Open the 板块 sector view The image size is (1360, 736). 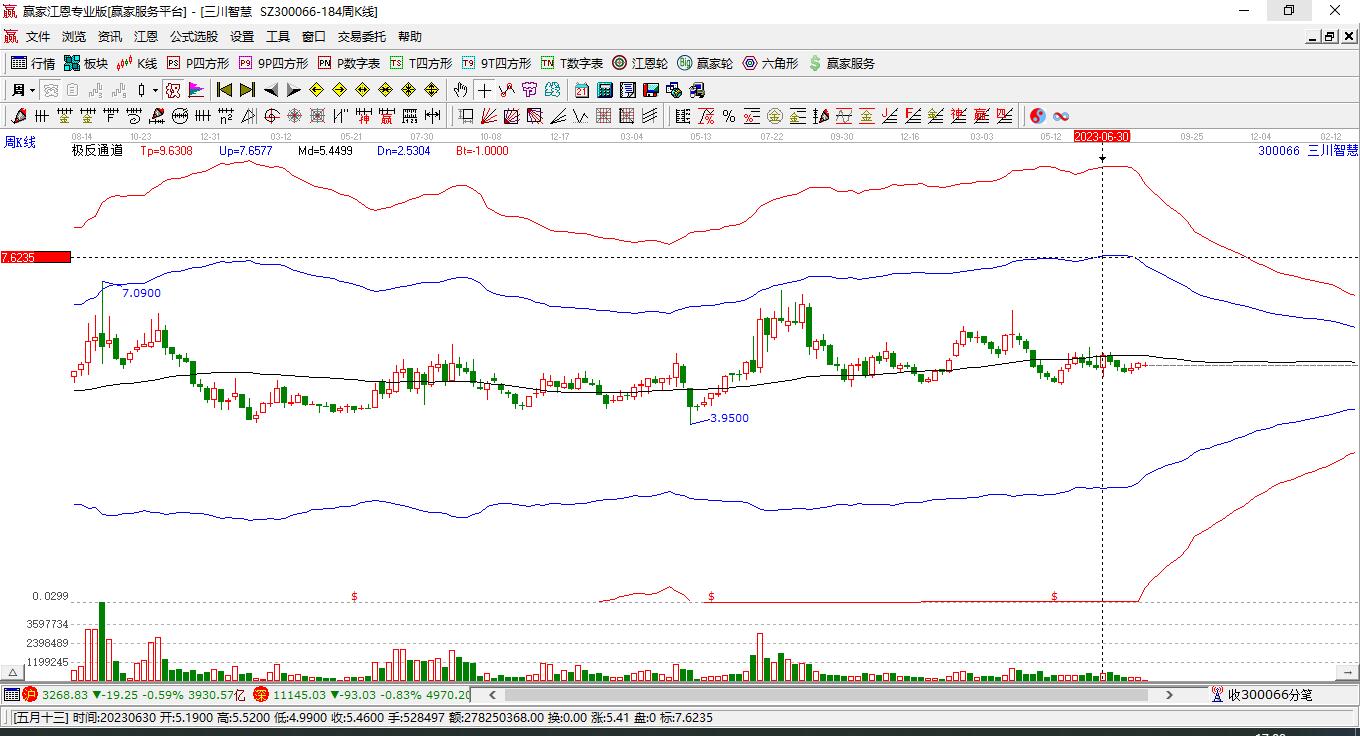86,63
